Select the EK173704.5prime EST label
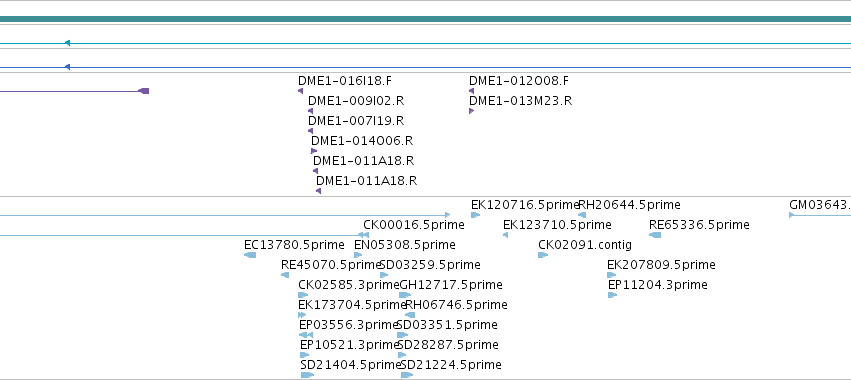The image size is (851, 380). point(352,305)
